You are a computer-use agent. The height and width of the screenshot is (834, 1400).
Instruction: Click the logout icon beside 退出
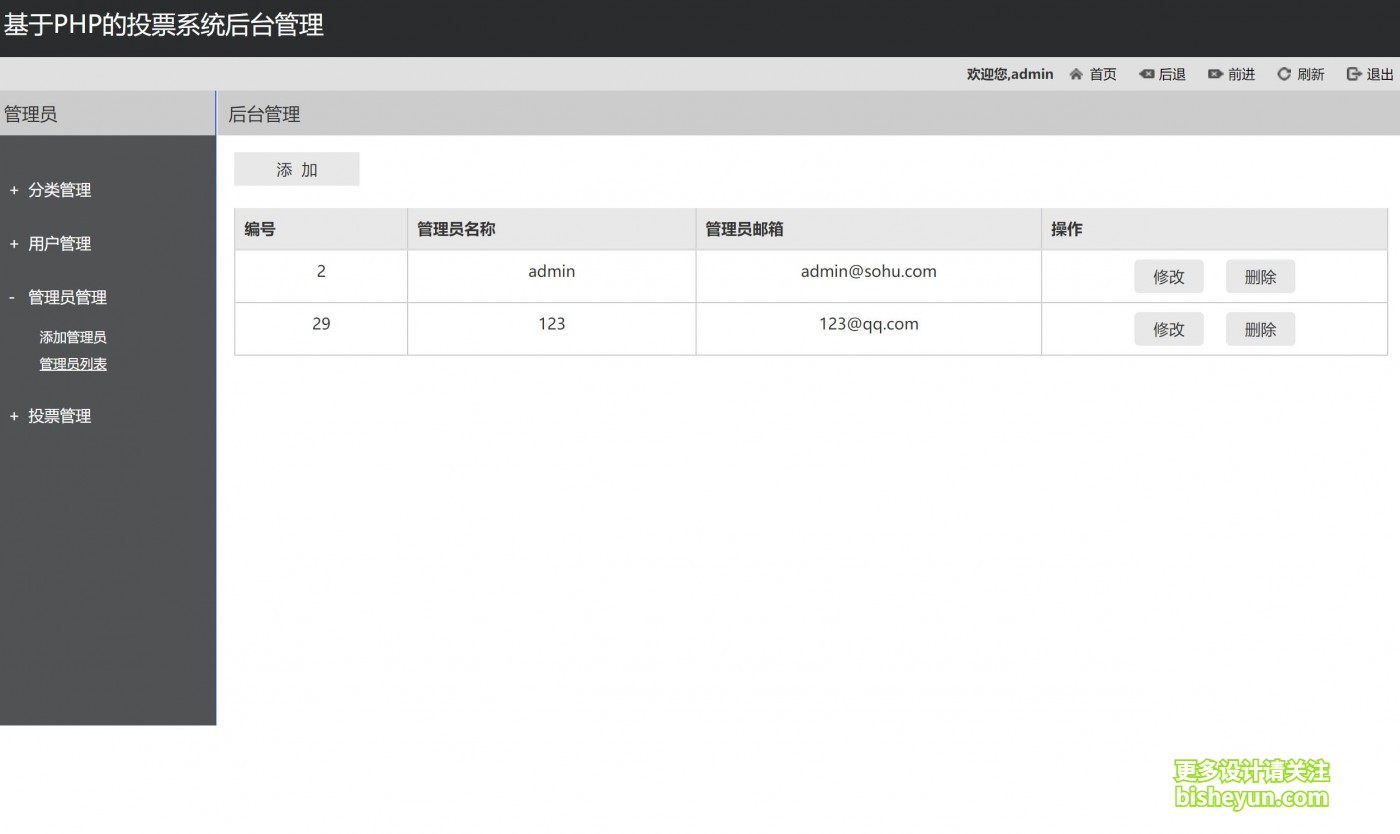(1354, 74)
